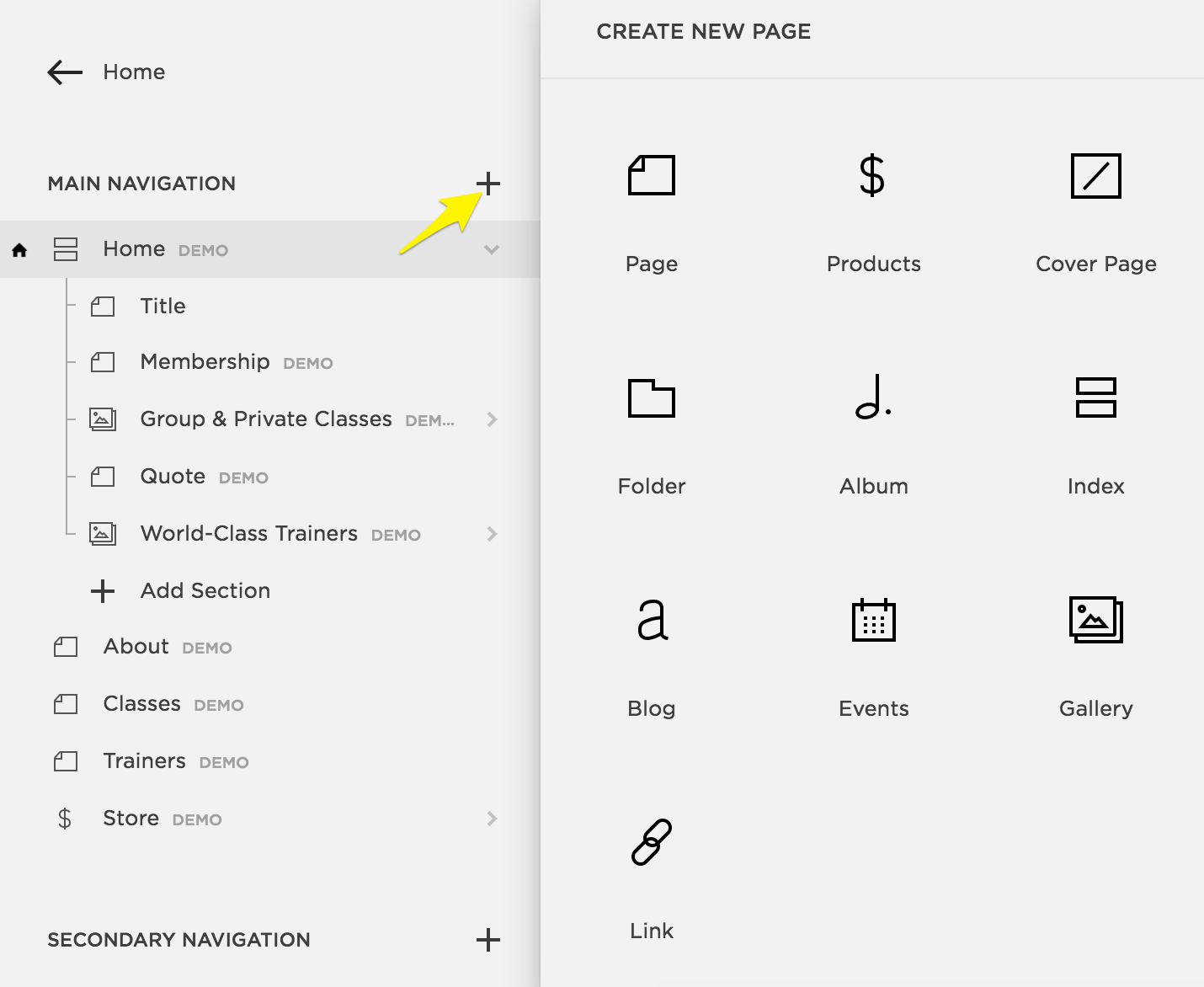
Task: Add a Link via chain icon
Action: pyautogui.click(x=651, y=842)
